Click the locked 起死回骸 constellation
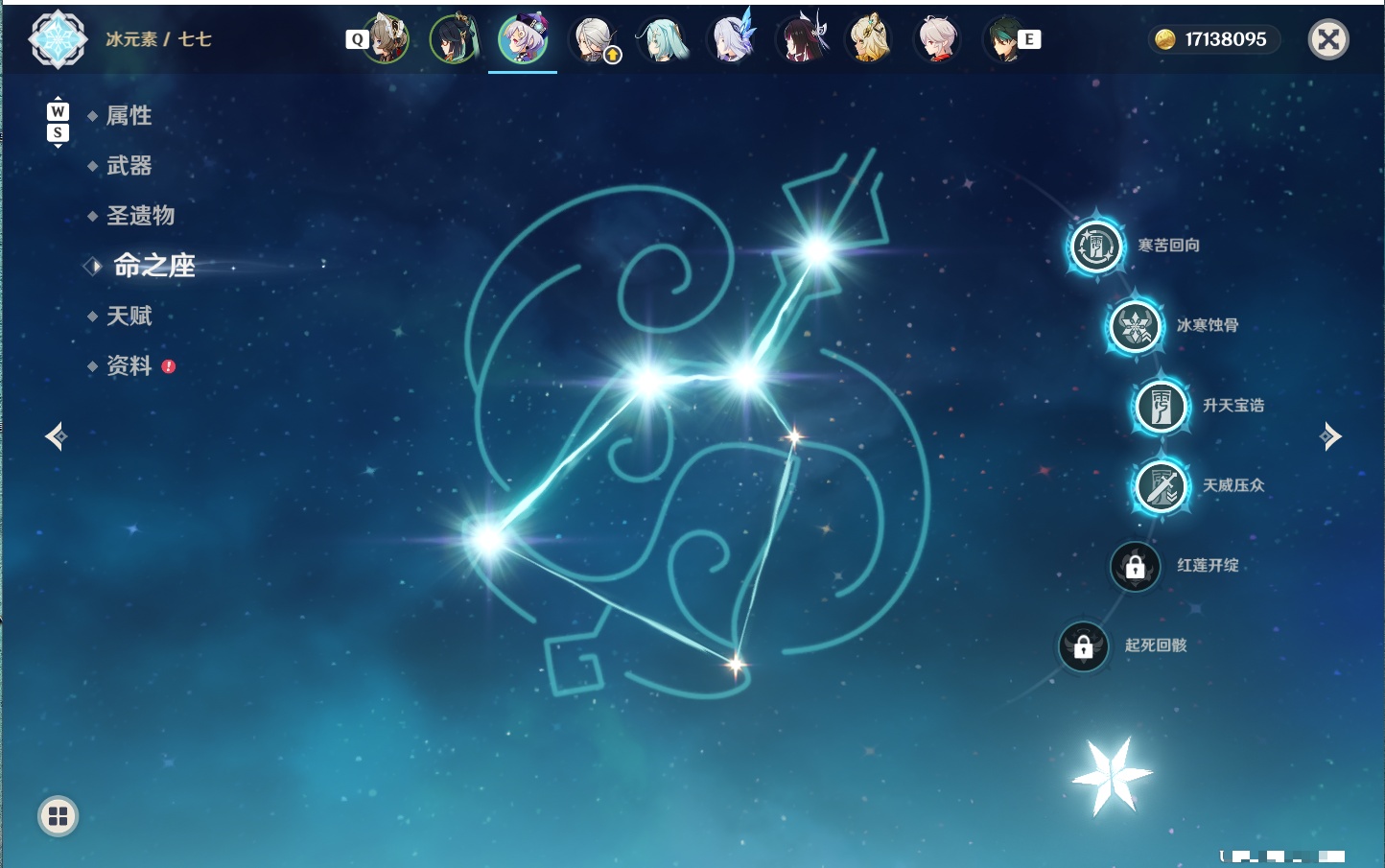 [x=1083, y=647]
